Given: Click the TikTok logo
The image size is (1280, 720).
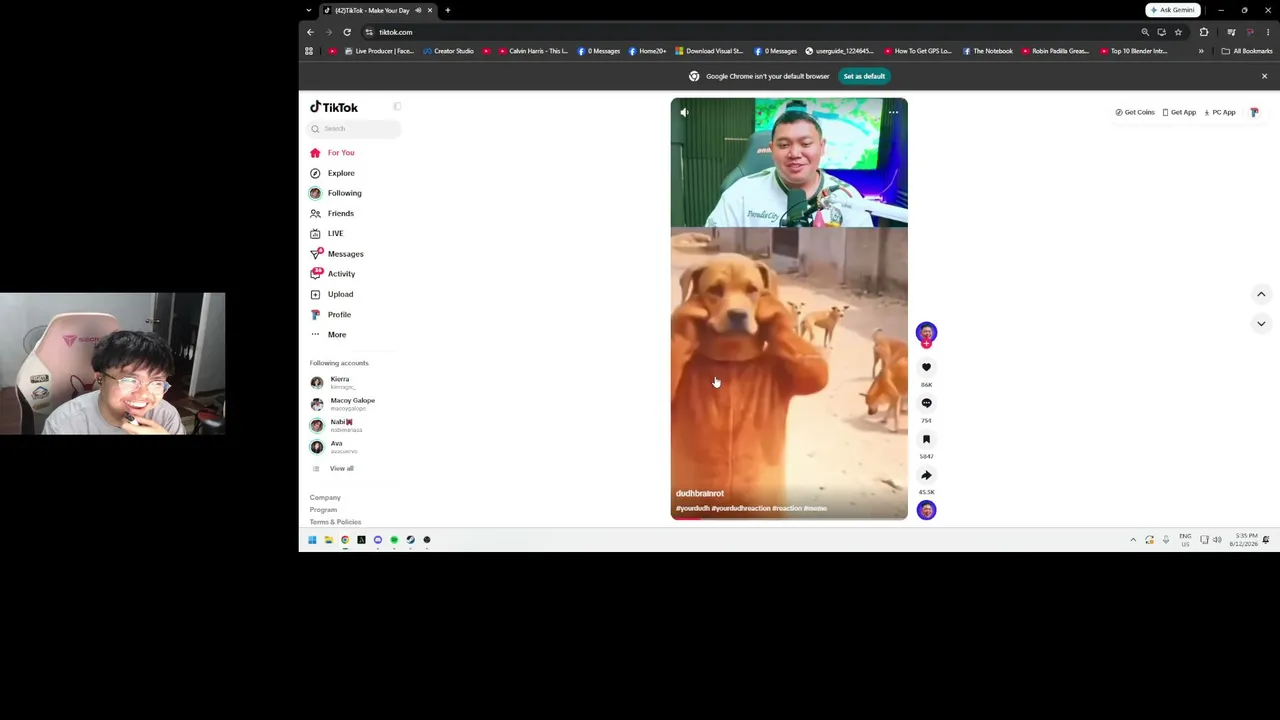Looking at the screenshot, I should (334, 107).
